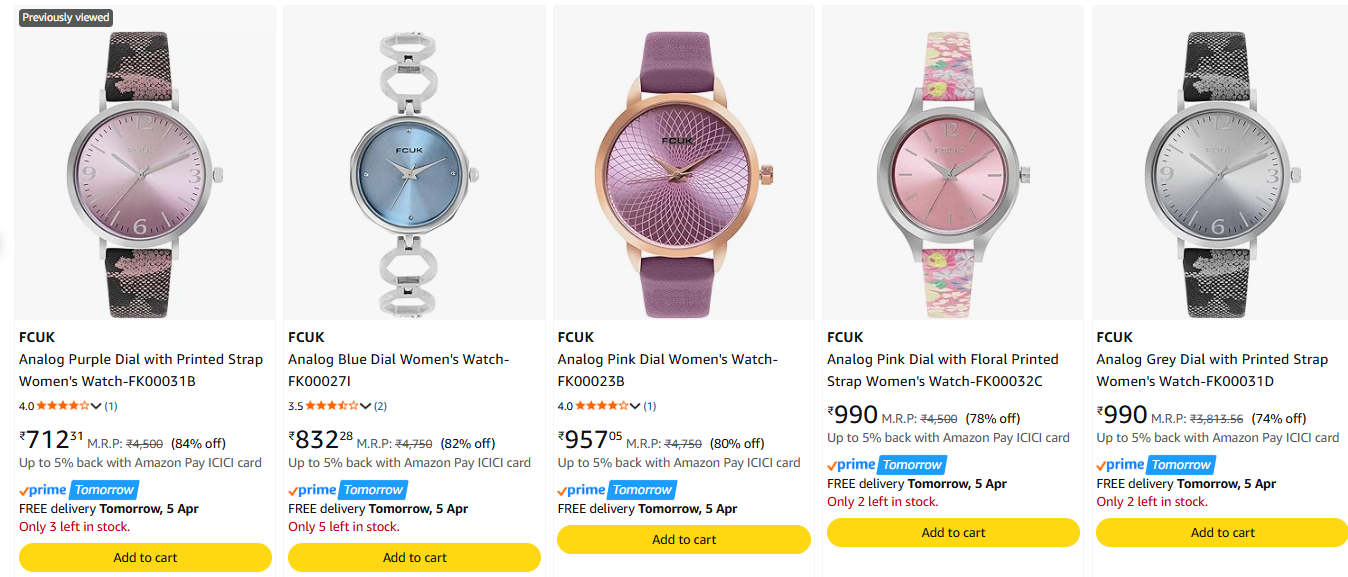Open the review count link for Blue Dial watch
Image resolution: width=1348 pixels, height=577 pixels.
click(380, 406)
